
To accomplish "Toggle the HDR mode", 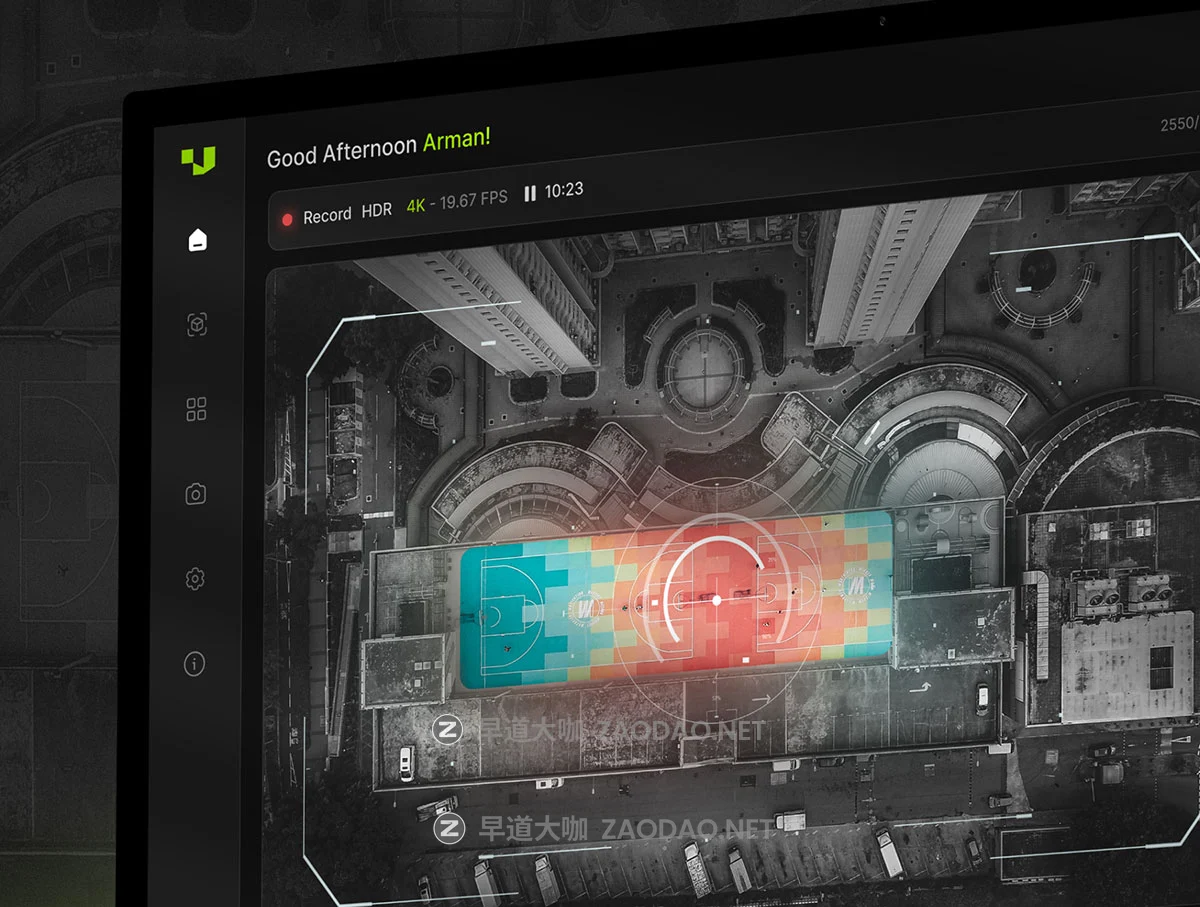I will point(377,210).
